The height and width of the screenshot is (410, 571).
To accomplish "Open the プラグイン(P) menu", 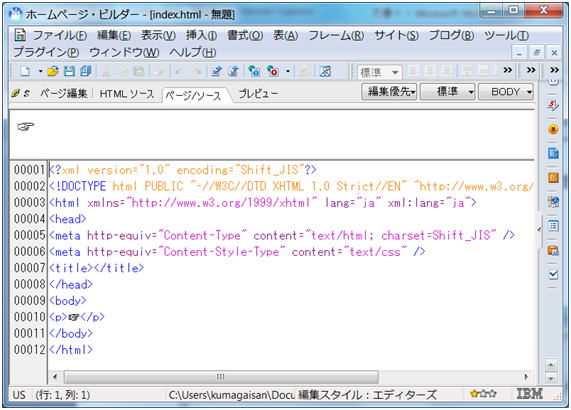I will click(46, 52).
